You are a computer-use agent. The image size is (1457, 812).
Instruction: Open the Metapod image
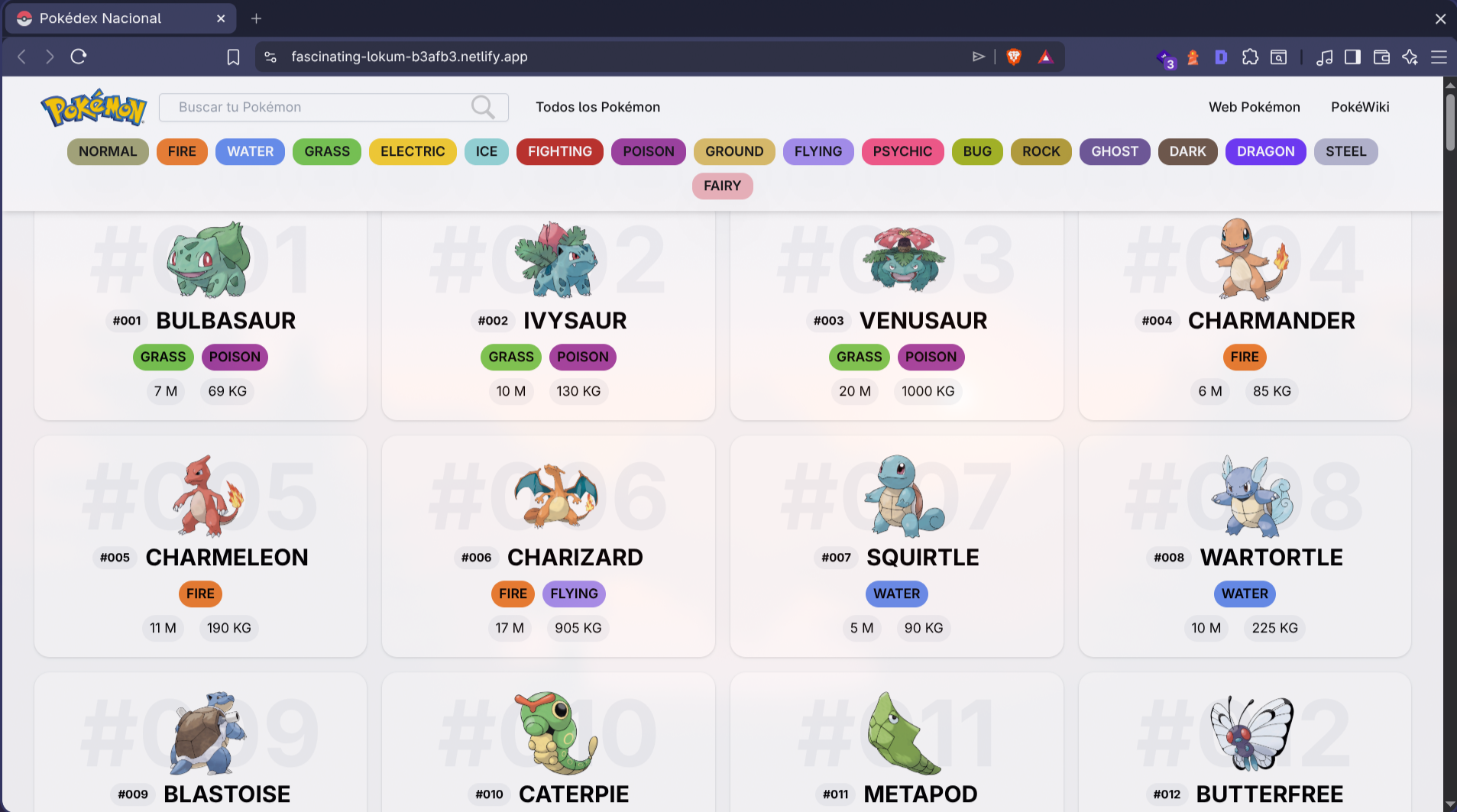click(x=904, y=733)
